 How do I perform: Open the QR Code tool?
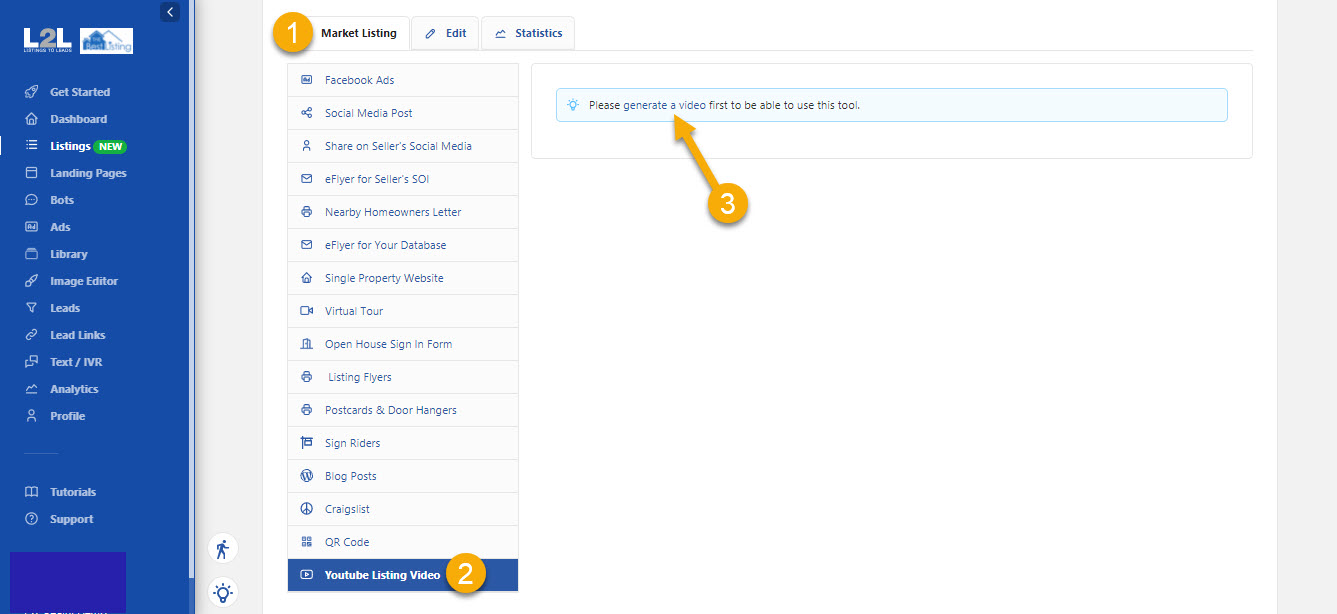click(x=347, y=542)
